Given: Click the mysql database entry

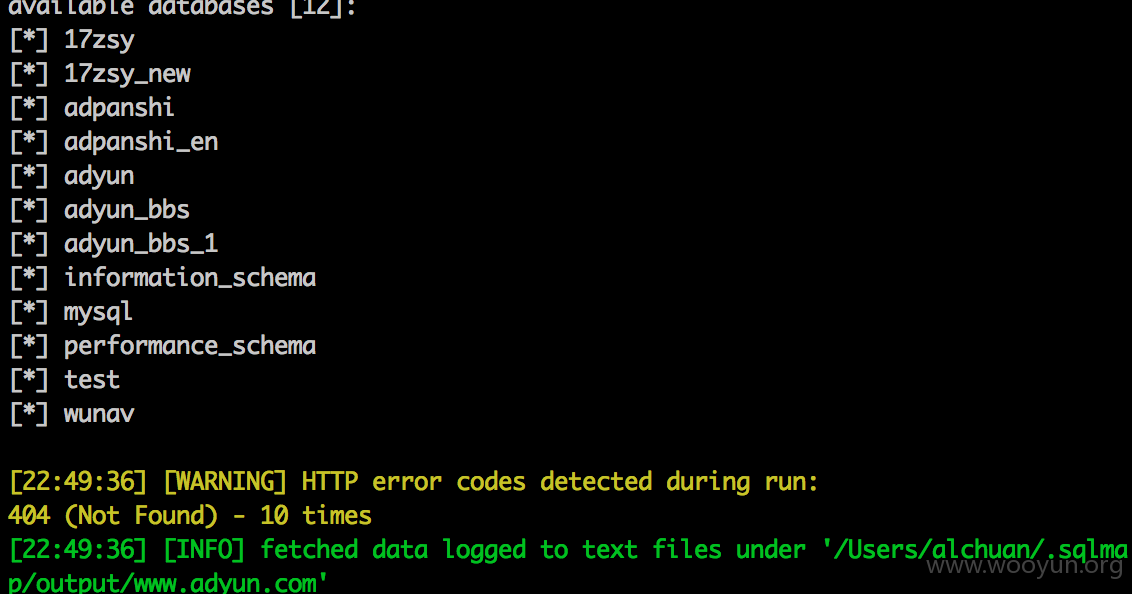Looking at the screenshot, I should pos(98,313).
